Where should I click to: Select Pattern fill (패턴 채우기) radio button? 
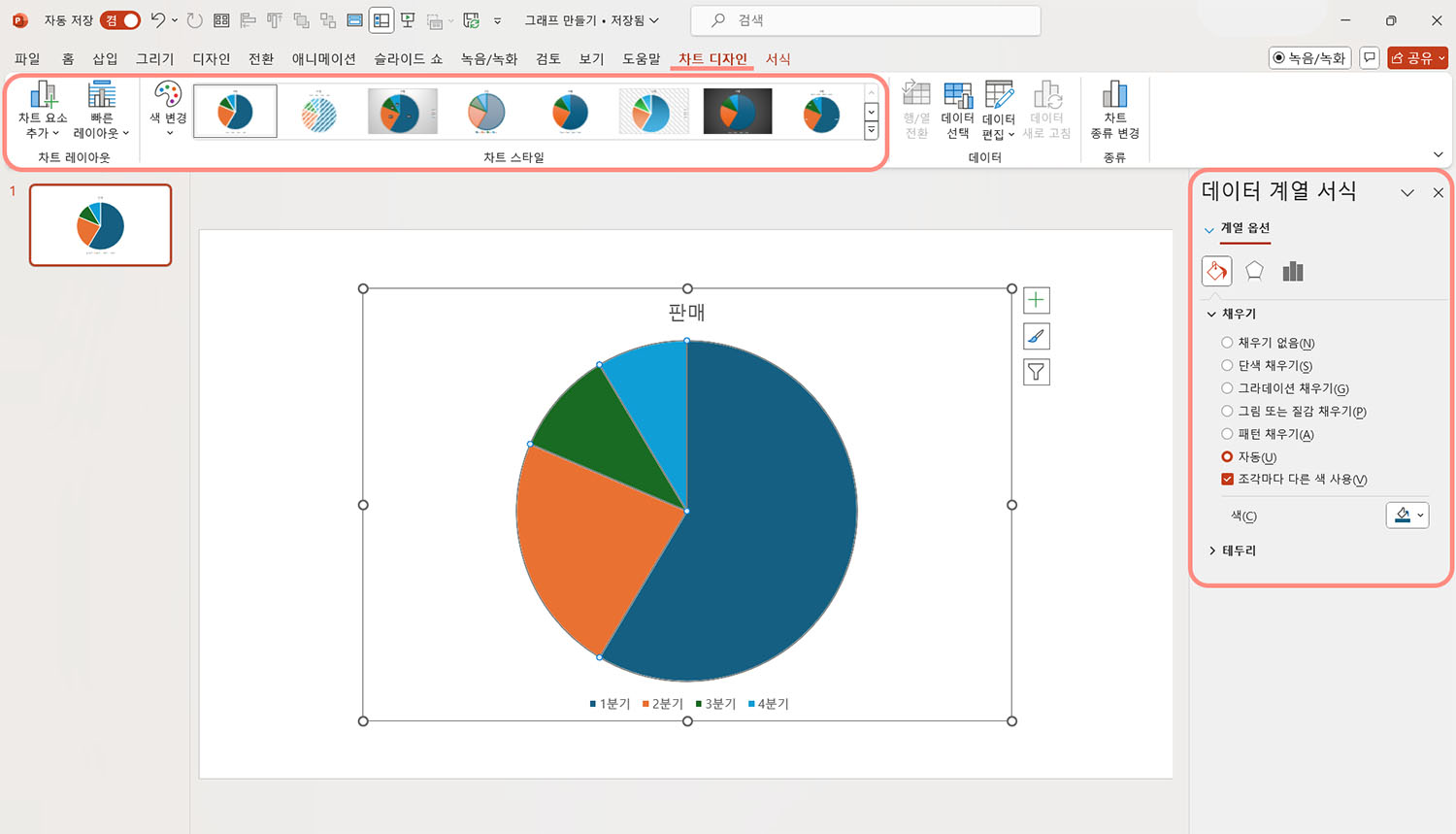[1227, 434]
